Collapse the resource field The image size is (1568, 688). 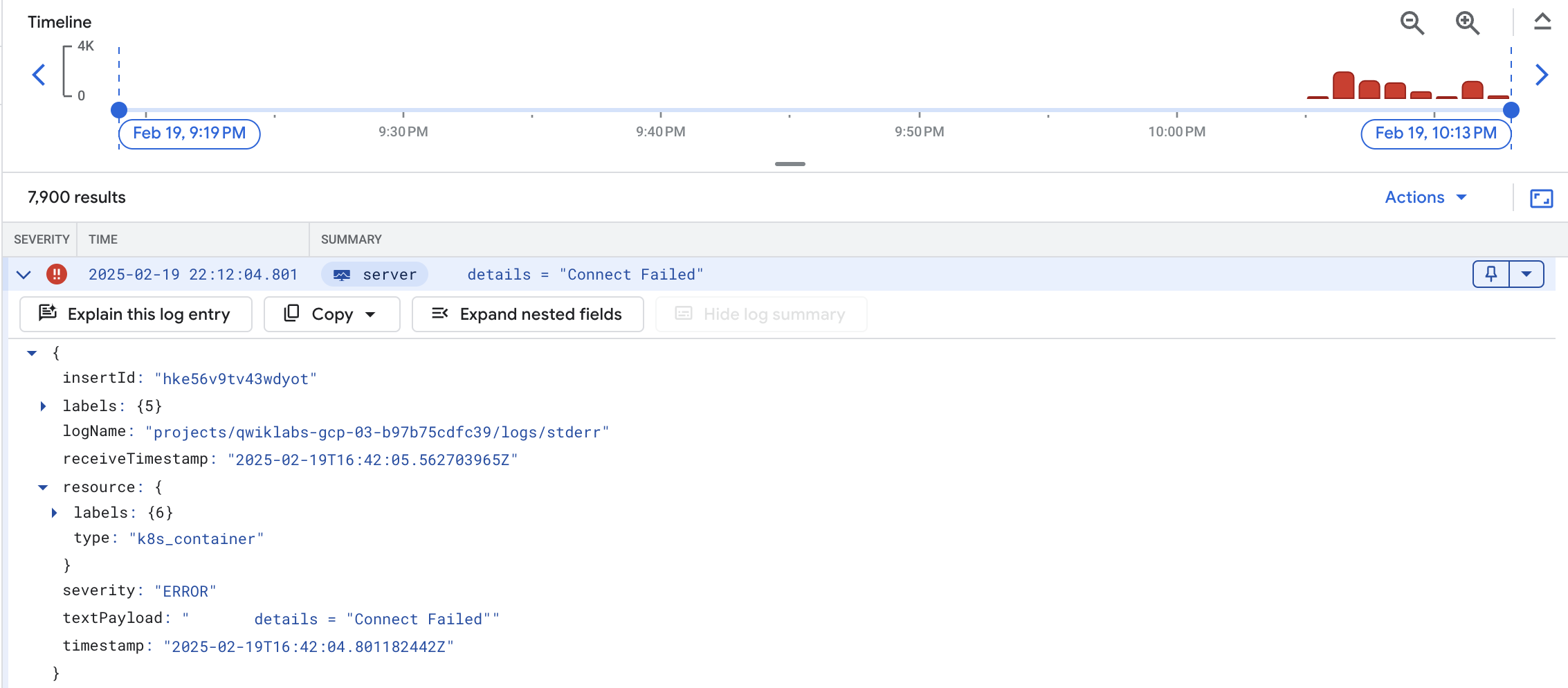pos(43,487)
